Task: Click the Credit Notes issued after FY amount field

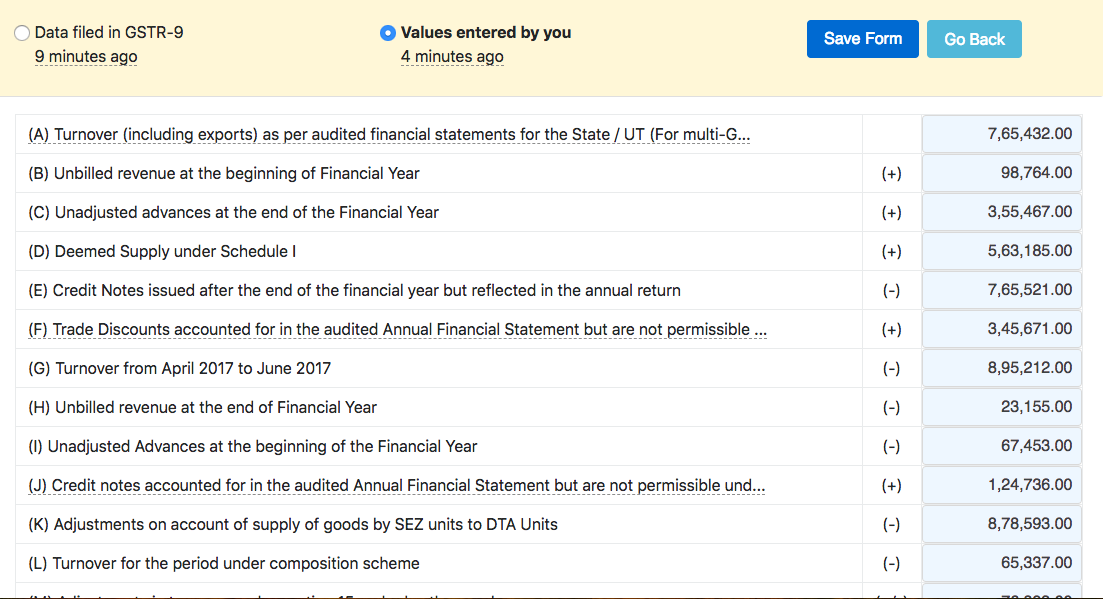Action: point(1000,290)
